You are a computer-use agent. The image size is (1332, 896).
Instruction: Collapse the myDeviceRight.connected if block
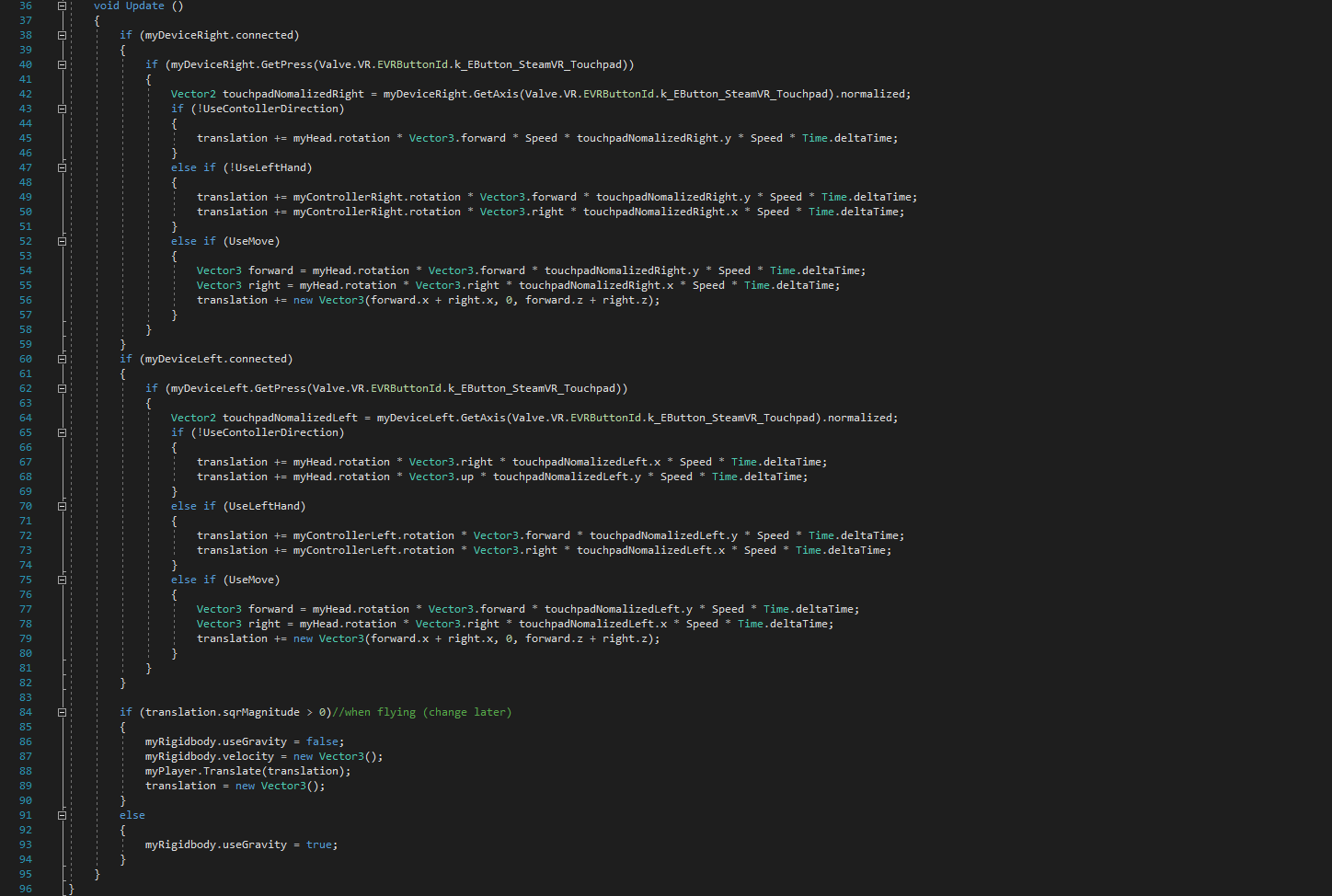tap(62, 35)
